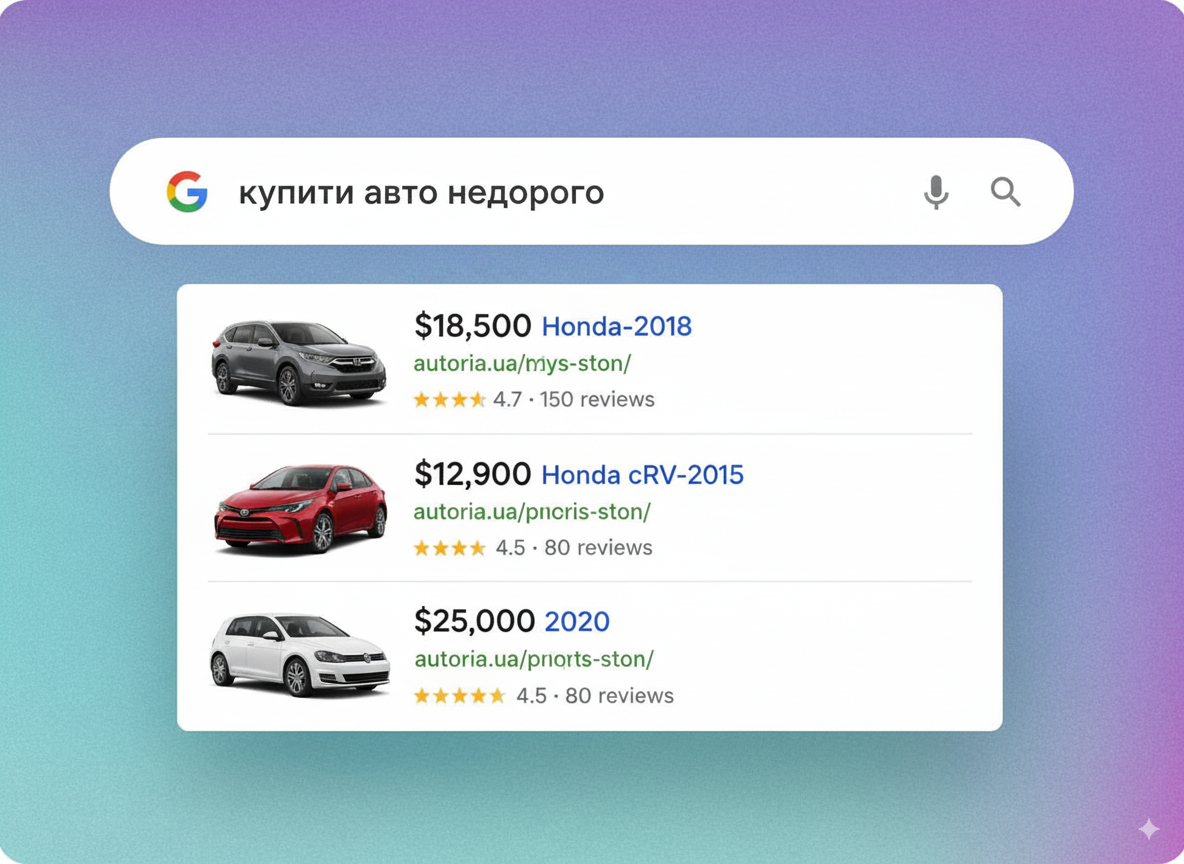This screenshot has height=864, width=1184.
Task: Activate voice search microphone icon
Action: [936, 192]
